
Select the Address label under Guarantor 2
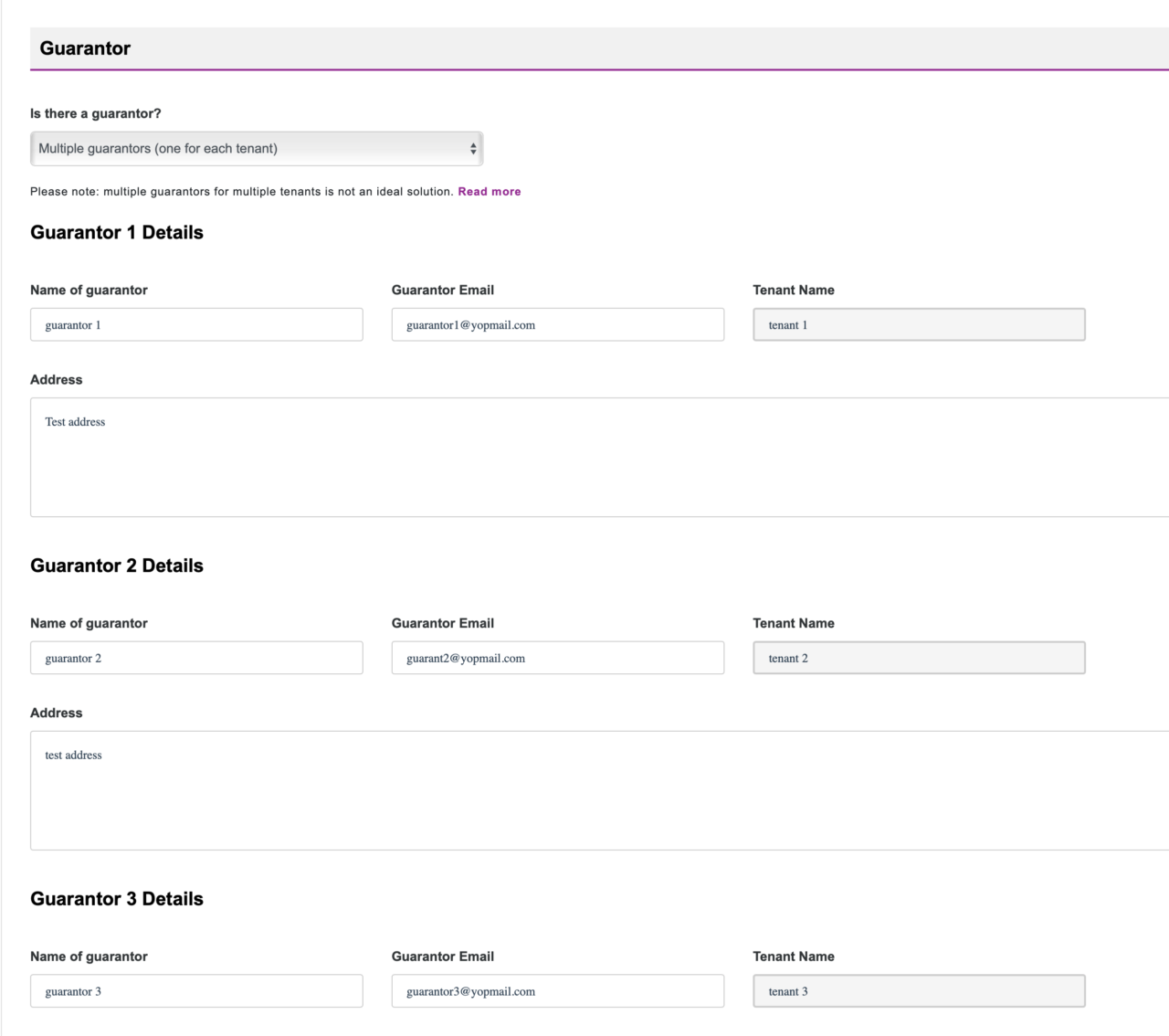(x=56, y=713)
